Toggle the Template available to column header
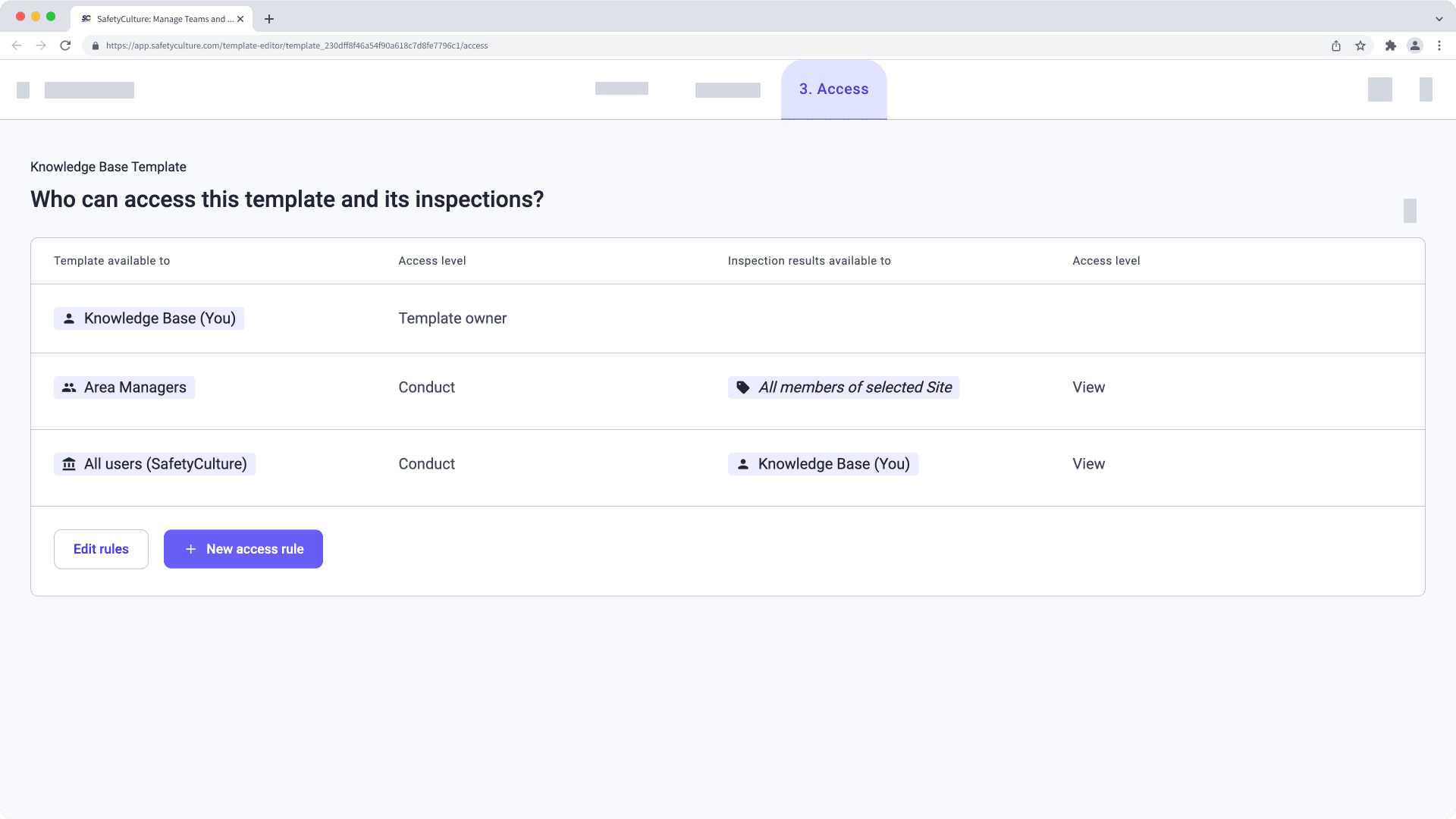The width and height of the screenshot is (1456, 819). click(x=112, y=261)
